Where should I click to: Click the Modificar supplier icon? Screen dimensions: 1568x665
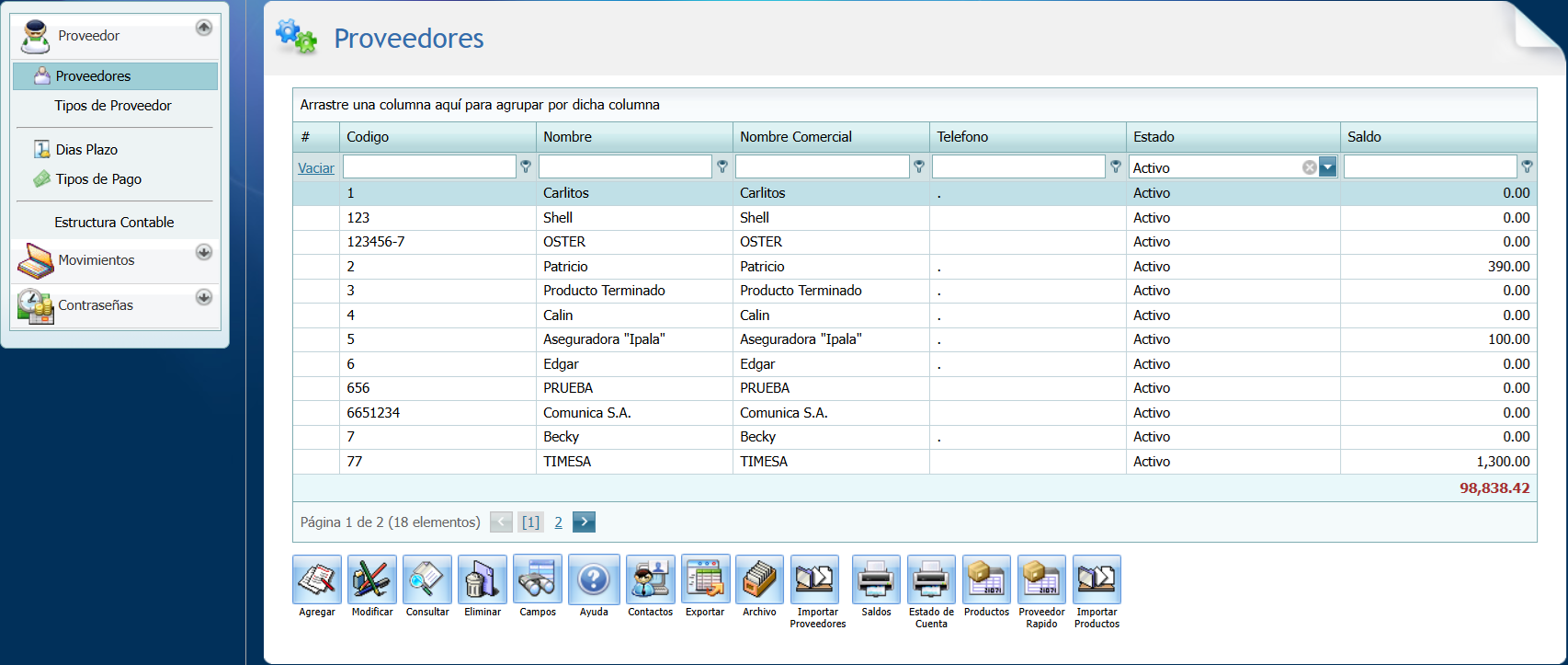coord(372,580)
